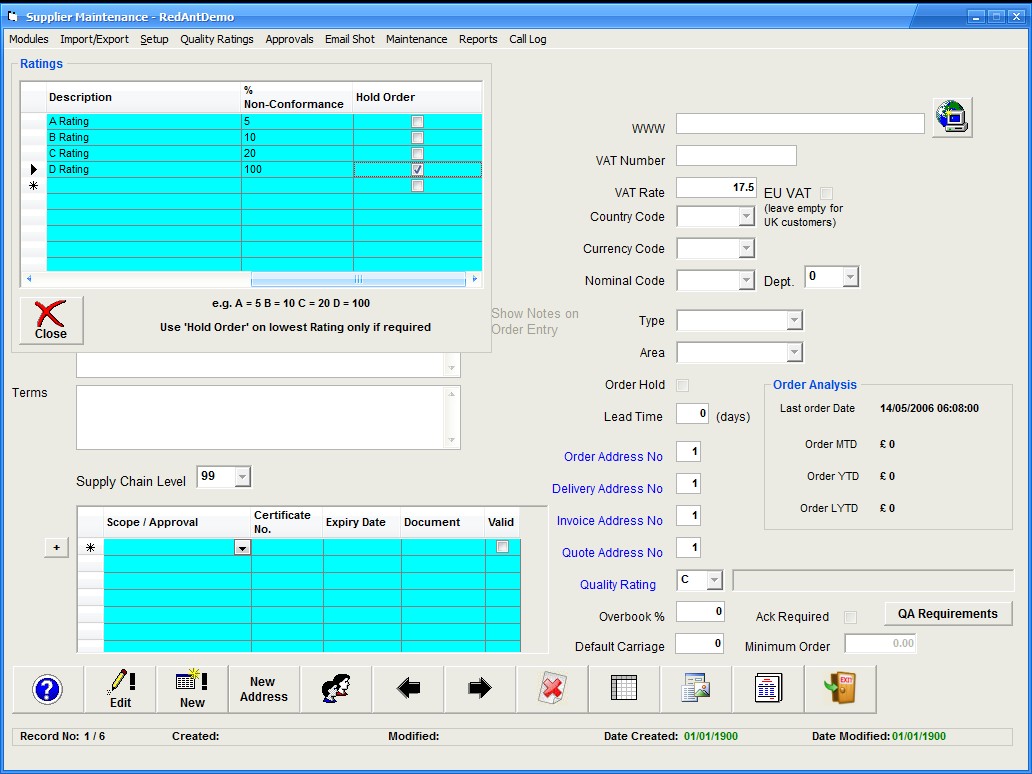Click the QA Requirements button
This screenshot has width=1032, height=774.
[947, 614]
